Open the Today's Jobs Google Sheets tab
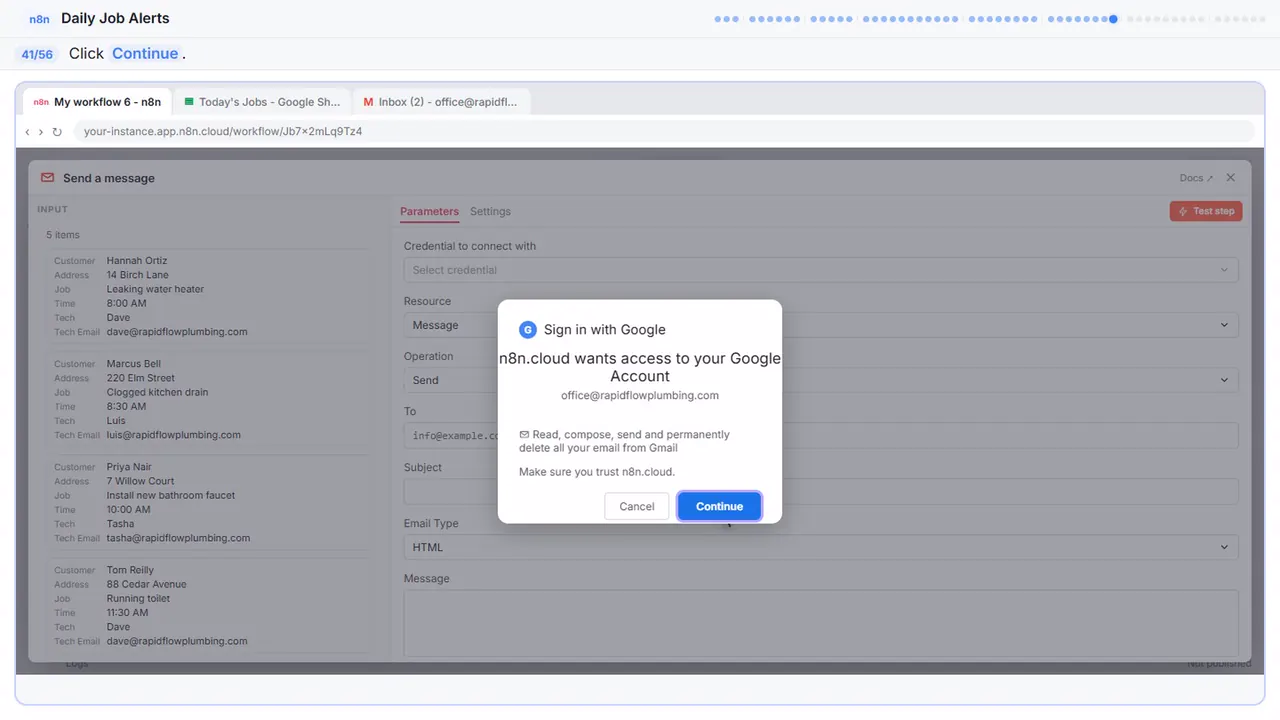This screenshot has width=1280, height=720. [x=262, y=102]
